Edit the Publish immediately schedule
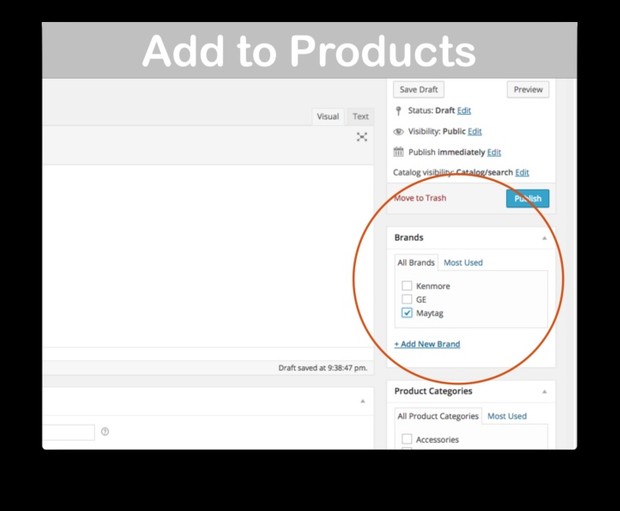 click(494, 152)
